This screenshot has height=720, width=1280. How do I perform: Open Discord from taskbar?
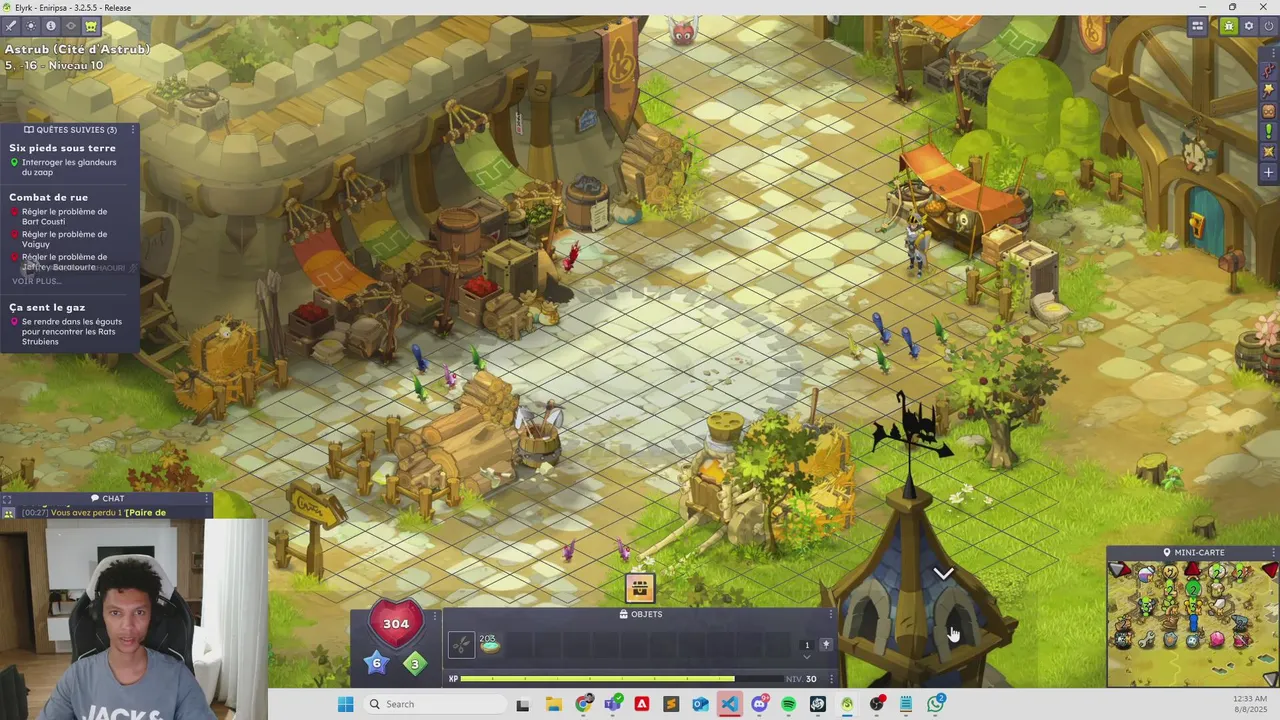759,704
